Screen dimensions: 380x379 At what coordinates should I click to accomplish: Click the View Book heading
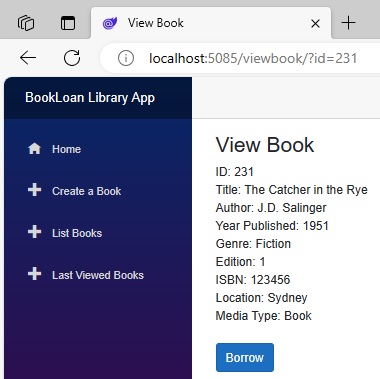(265, 145)
